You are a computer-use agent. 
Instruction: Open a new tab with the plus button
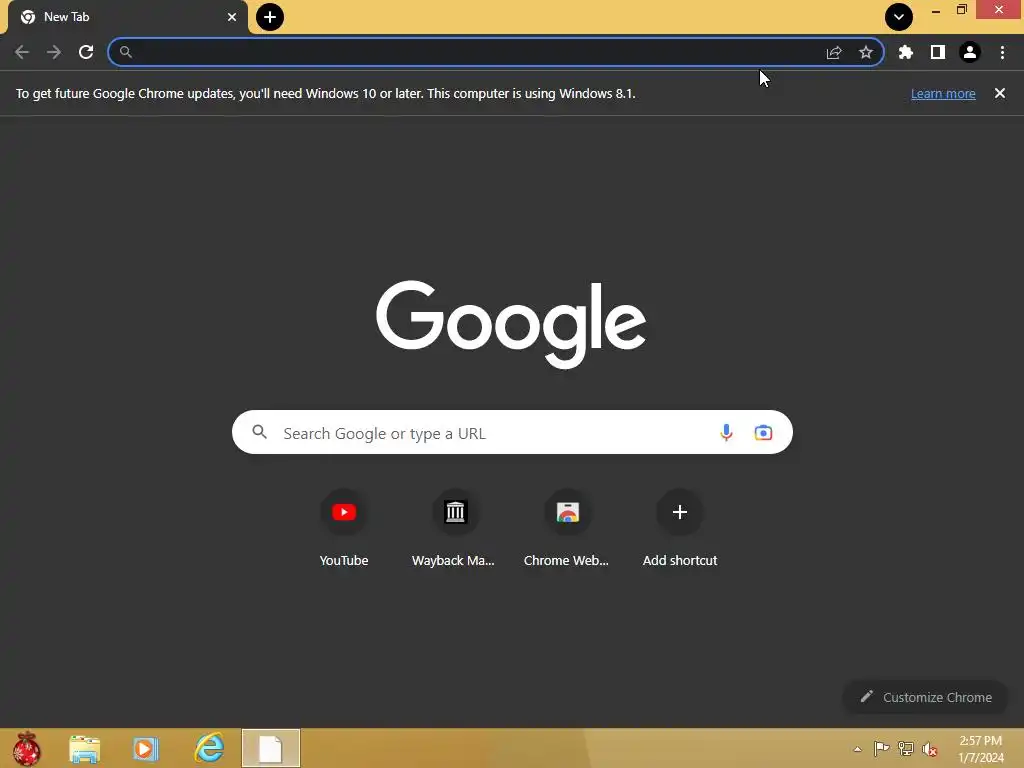(x=270, y=17)
